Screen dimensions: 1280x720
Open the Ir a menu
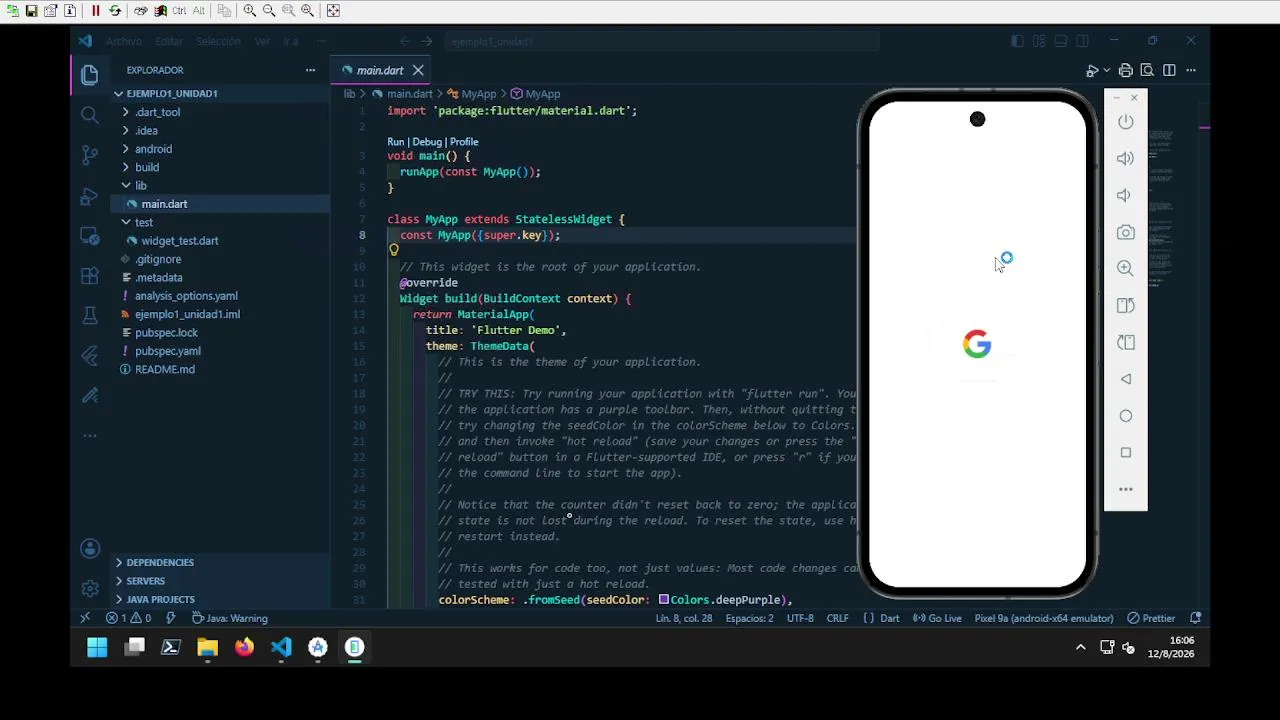coord(291,41)
